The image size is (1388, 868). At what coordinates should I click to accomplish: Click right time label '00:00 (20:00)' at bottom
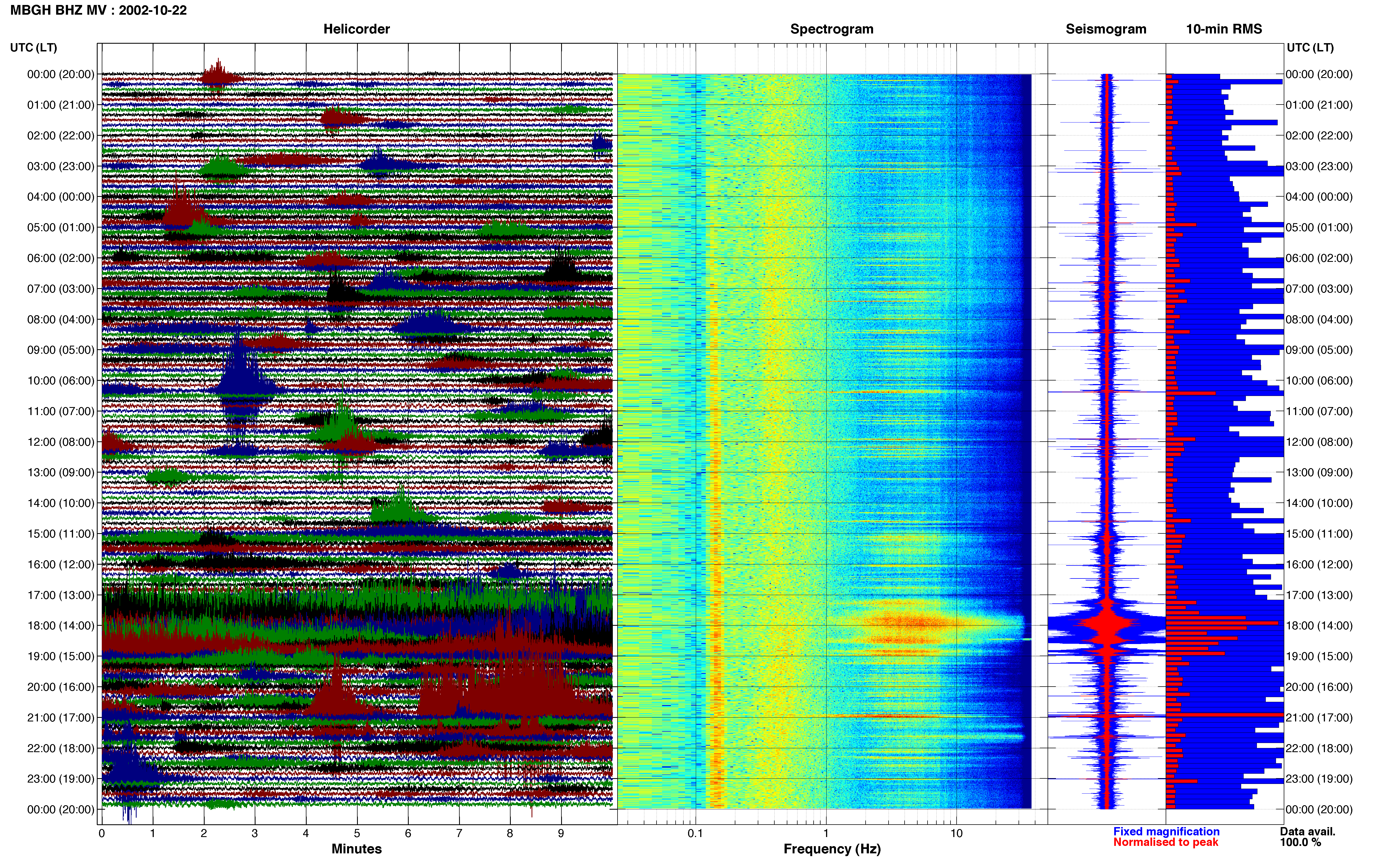(1319, 809)
